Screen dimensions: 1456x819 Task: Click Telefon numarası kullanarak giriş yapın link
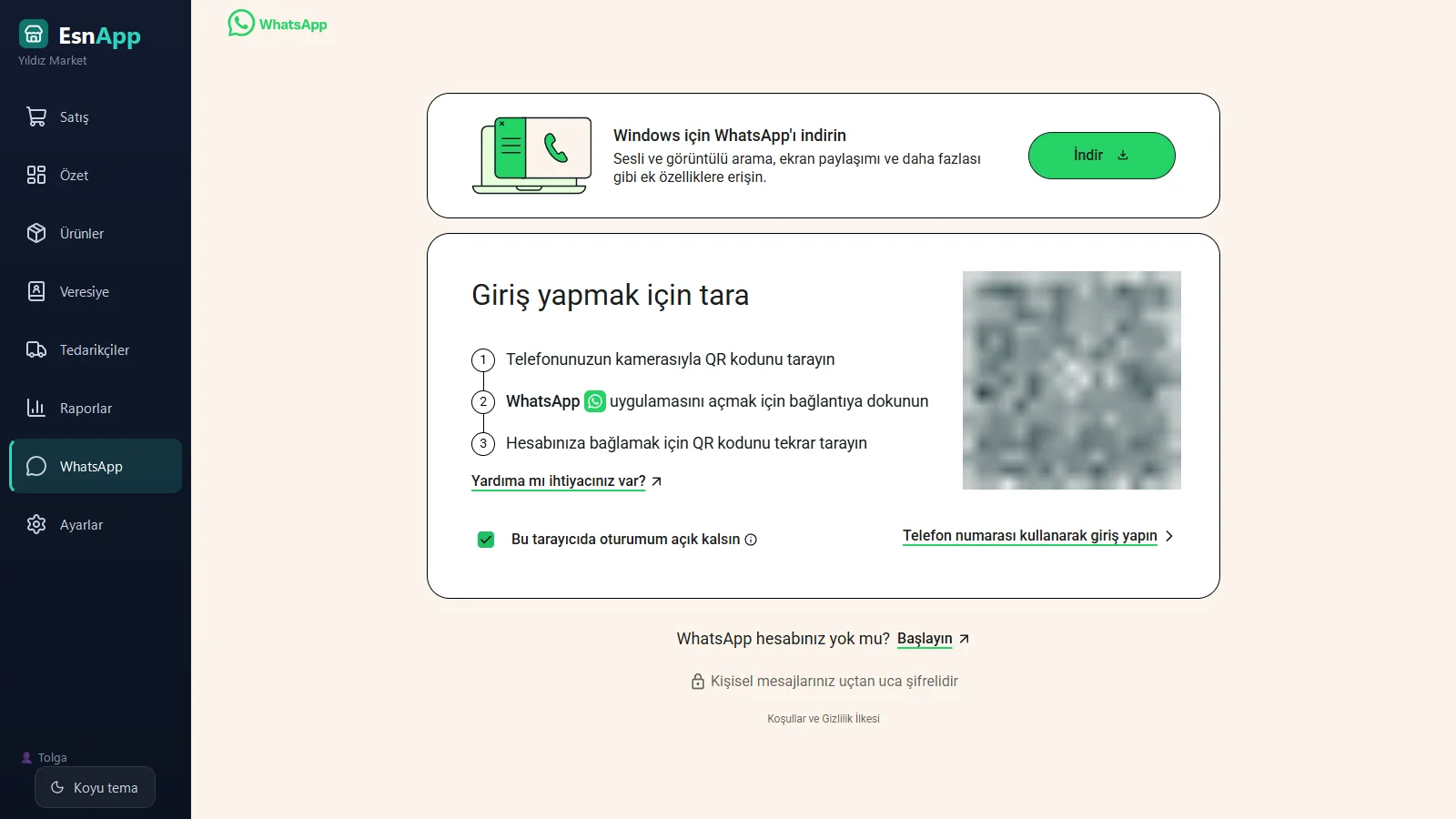(1030, 536)
